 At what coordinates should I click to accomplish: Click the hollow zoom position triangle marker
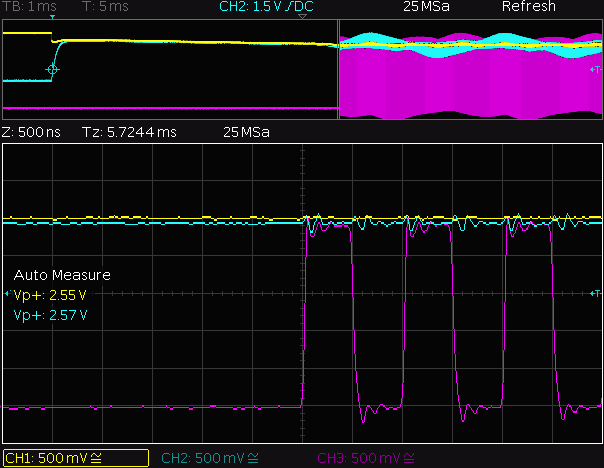click(x=302, y=17)
